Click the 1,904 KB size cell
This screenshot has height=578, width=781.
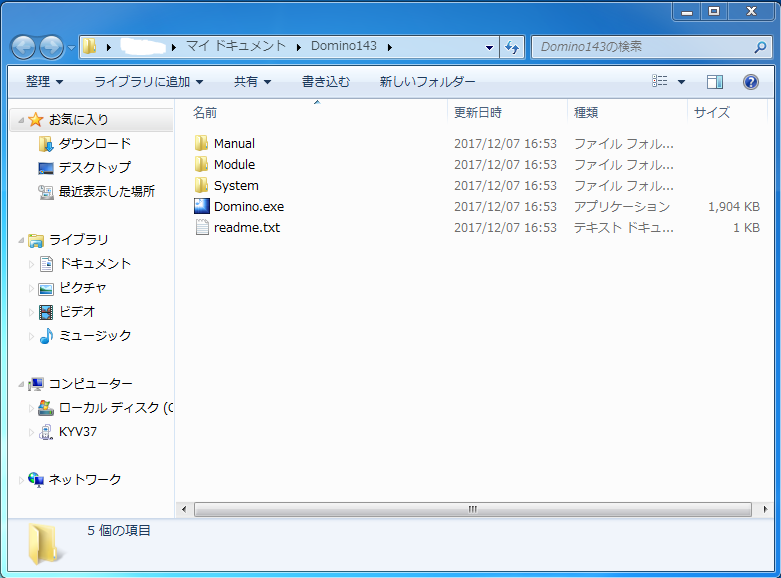point(734,207)
